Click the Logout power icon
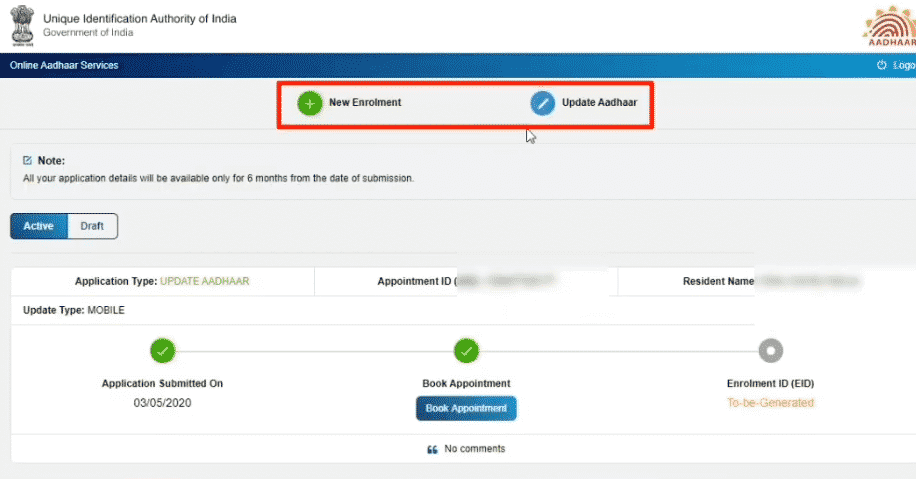The image size is (916, 479). tap(881, 66)
